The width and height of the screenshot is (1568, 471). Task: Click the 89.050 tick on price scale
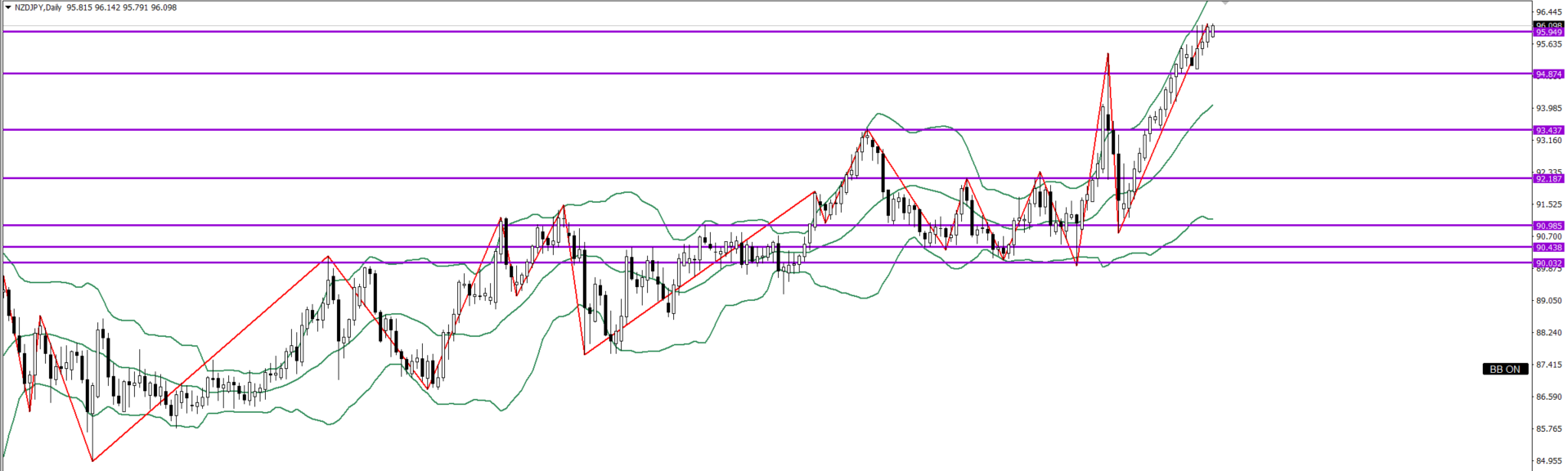tap(1549, 301)
